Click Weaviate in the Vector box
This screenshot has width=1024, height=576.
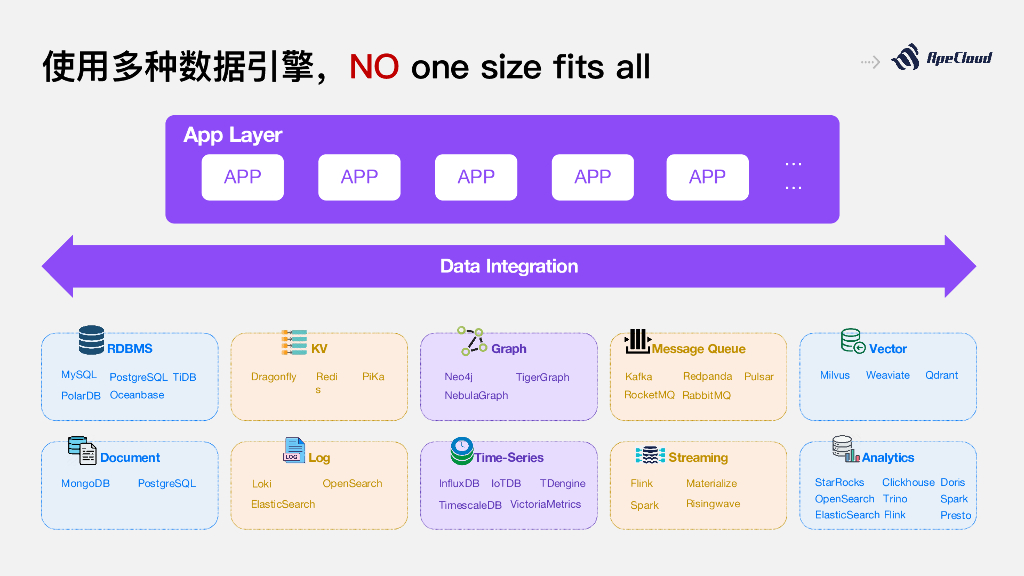[888, 376]
